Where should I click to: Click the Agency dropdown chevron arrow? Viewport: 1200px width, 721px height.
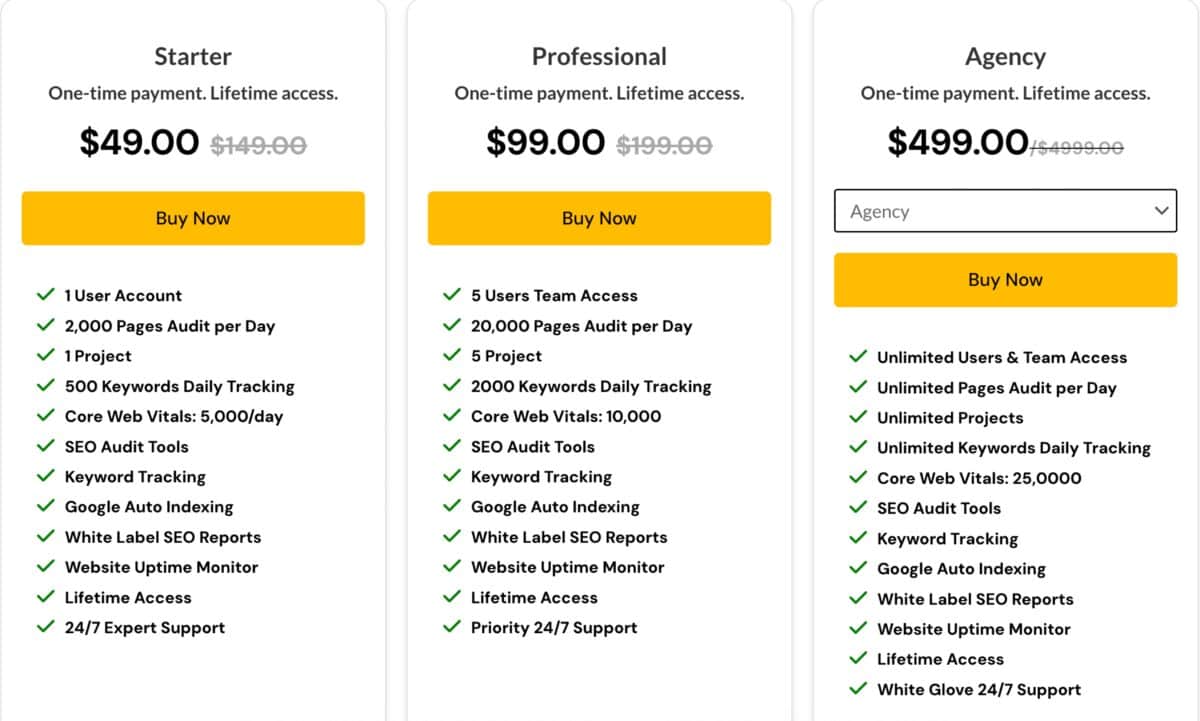coord(1161,211)
